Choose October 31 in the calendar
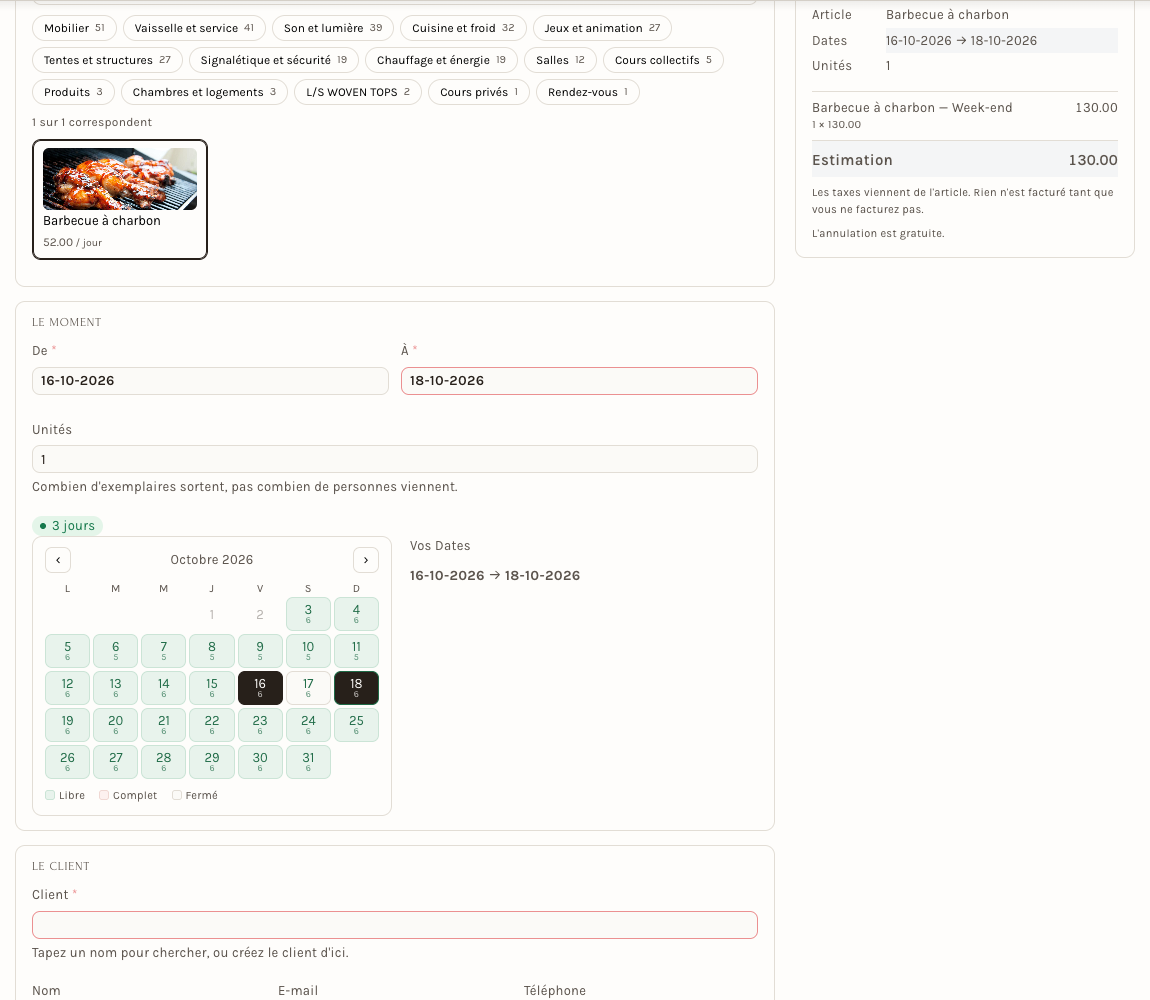 (308, 762)
